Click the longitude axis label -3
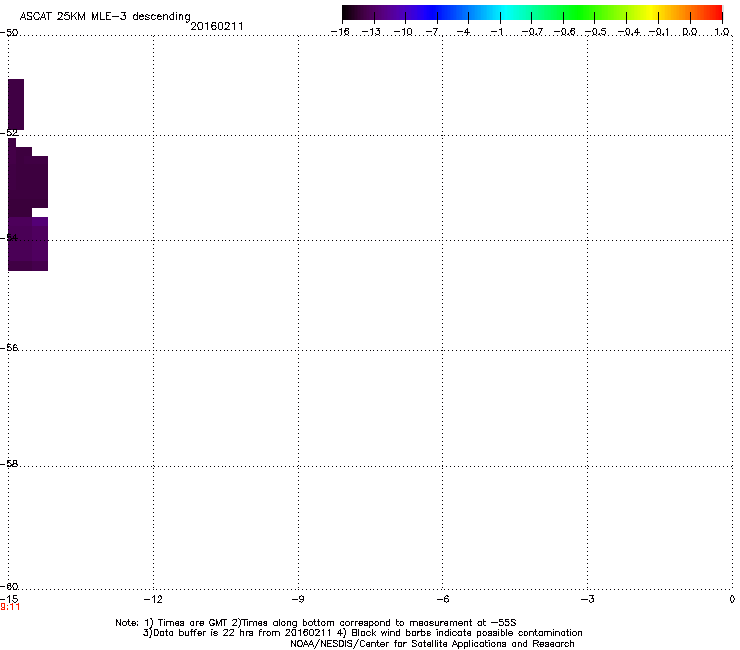The image size is (740, 650). pyautogui.click(x=587, y=599)
